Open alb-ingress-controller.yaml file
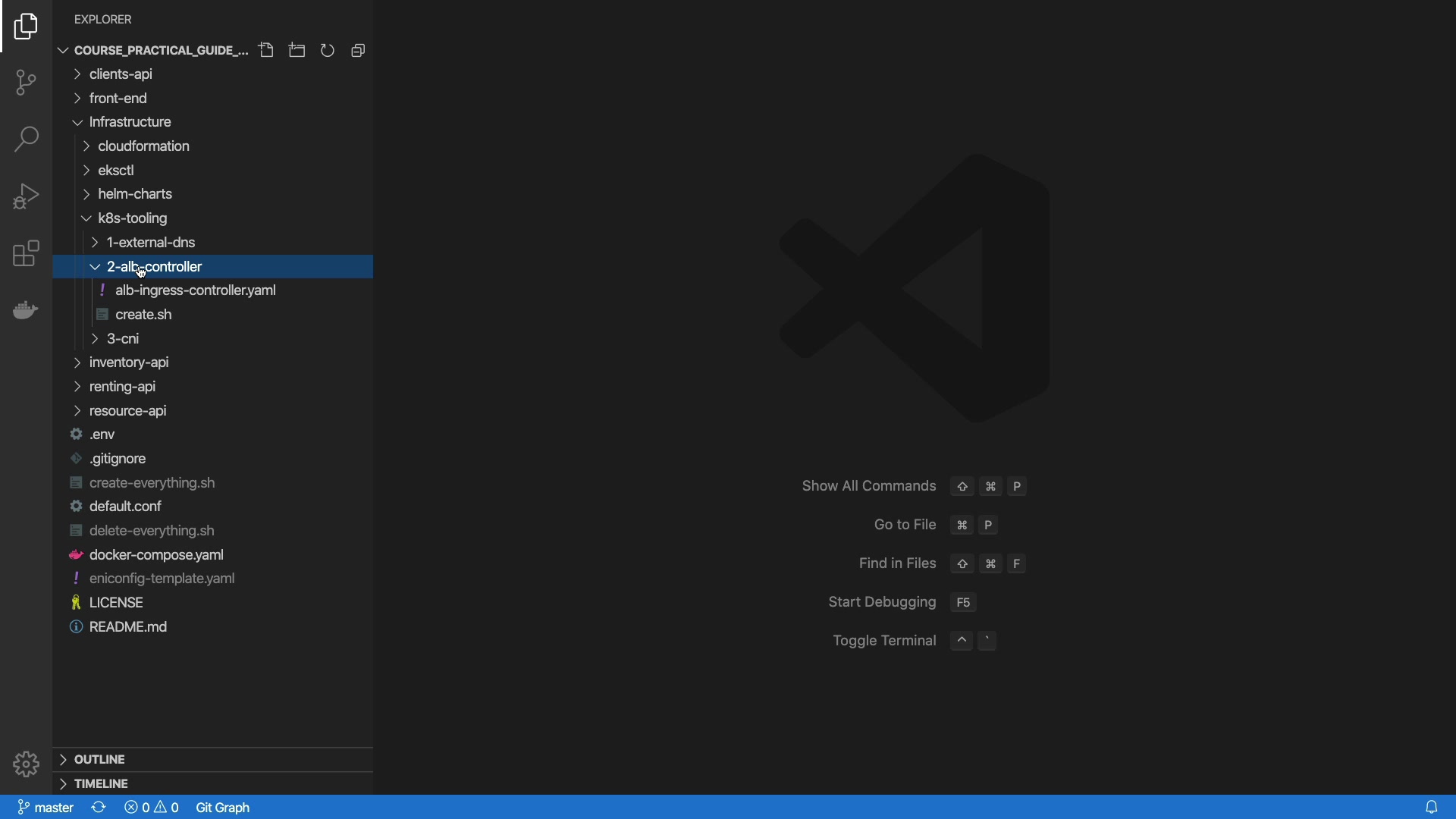1456x819 pixels. [195, 290]
